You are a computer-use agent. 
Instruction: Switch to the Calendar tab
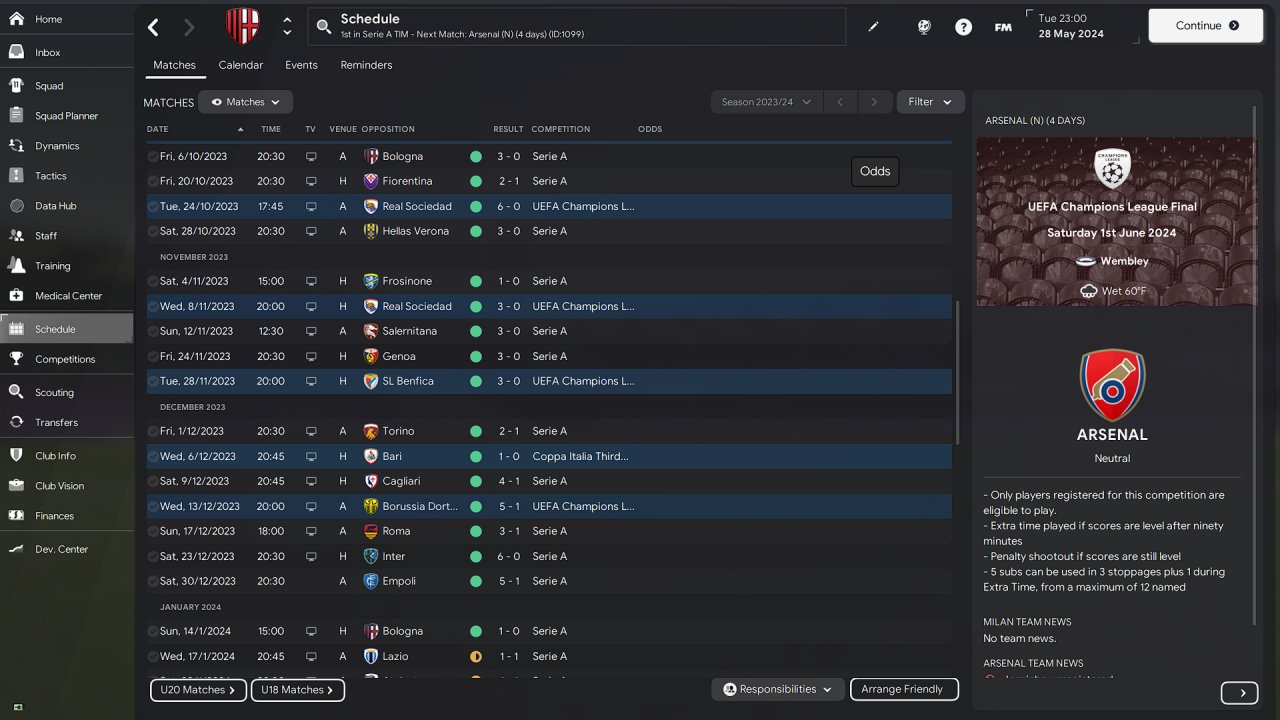pyautogui.click(x=241, y=65)
